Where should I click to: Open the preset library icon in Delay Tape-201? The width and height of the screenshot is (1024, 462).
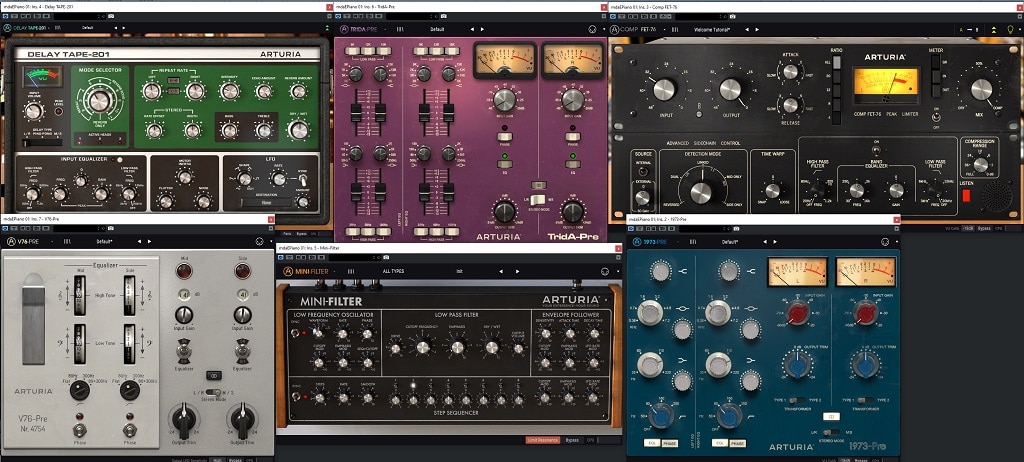point(58,28)
